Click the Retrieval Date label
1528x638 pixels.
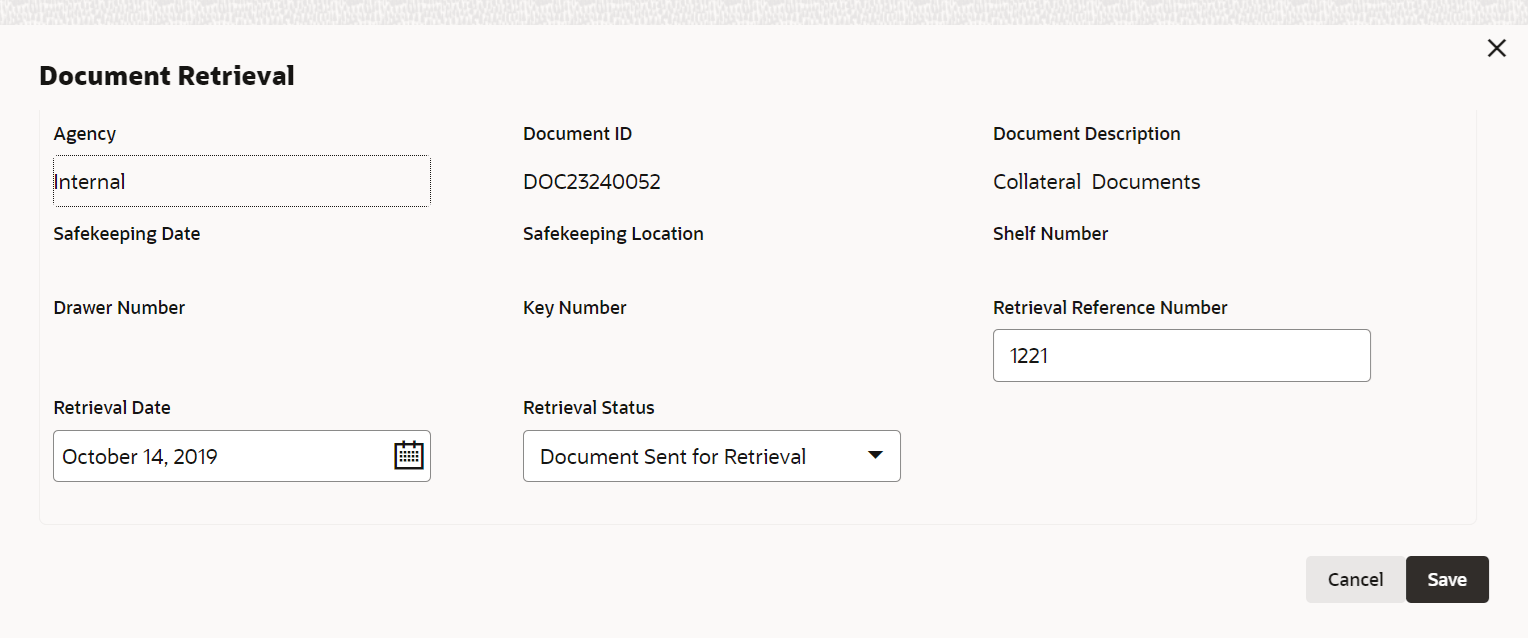tap(112, 408)
